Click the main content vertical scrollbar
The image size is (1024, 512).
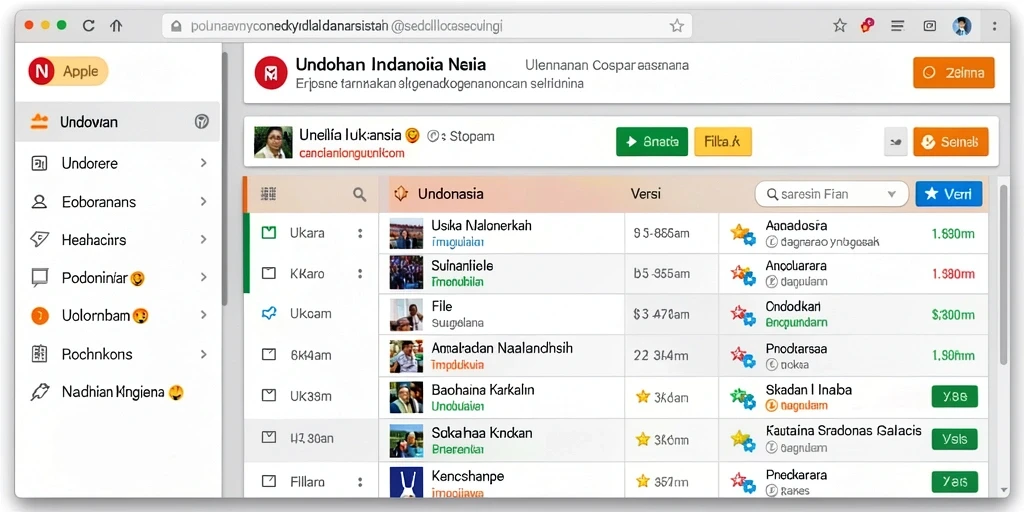[x=1004, y=274]
